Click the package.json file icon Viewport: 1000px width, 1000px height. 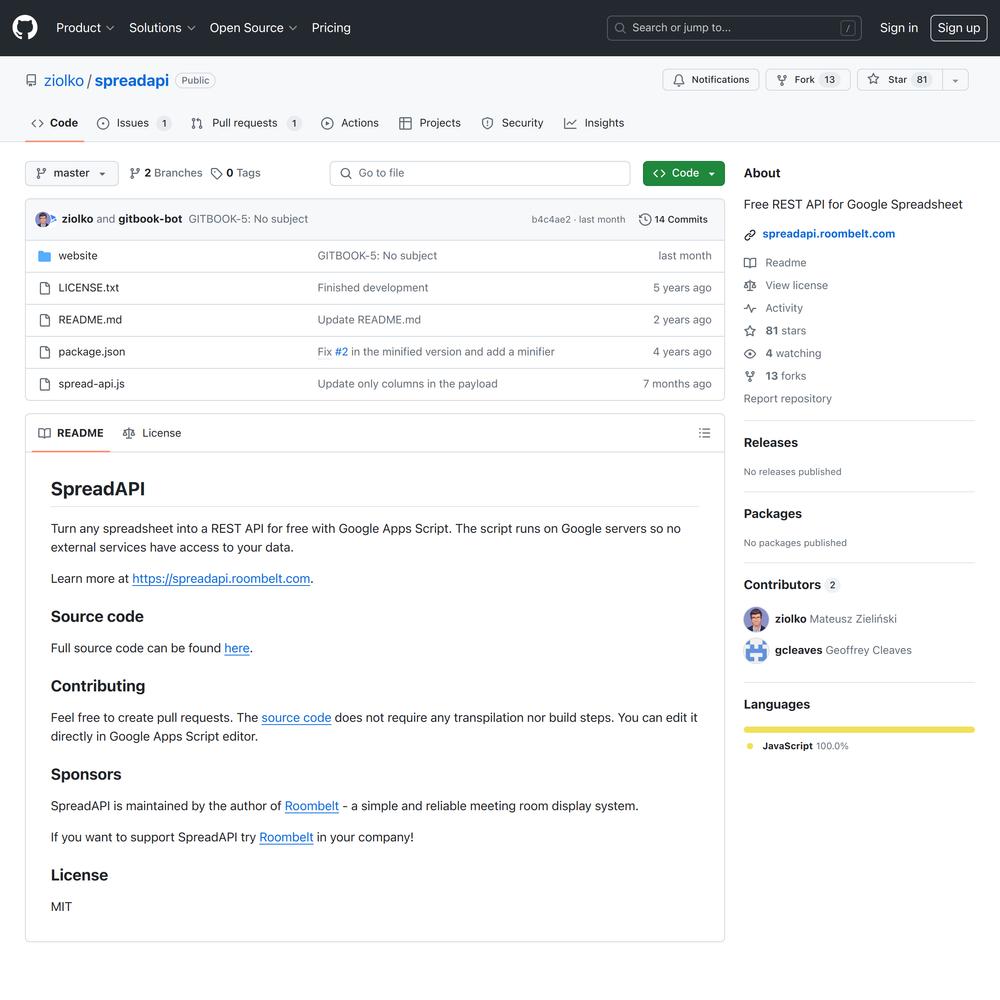tap(45, 352)
